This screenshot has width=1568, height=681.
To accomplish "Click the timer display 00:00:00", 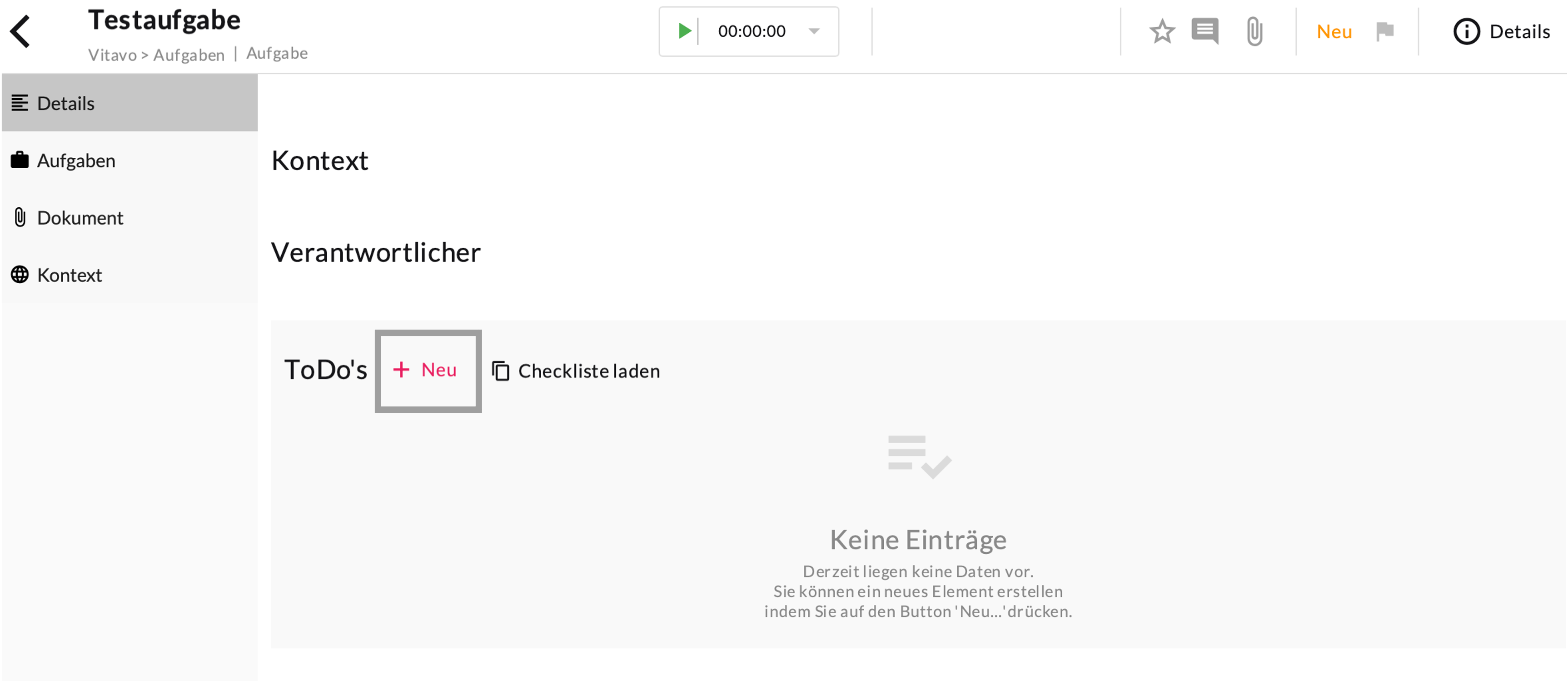I will (x=752, y=31).
